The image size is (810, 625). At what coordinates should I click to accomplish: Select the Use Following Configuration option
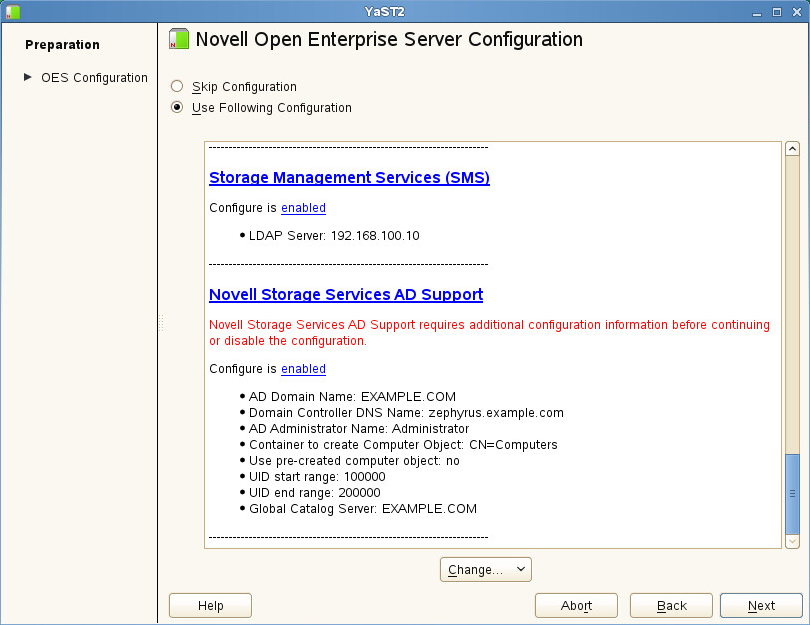(x=177, y=108)
